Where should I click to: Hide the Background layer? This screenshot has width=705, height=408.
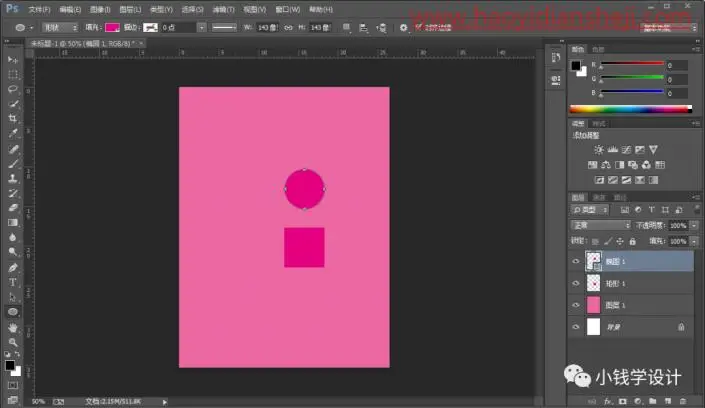pyautogui.click(x=576, y=327)
